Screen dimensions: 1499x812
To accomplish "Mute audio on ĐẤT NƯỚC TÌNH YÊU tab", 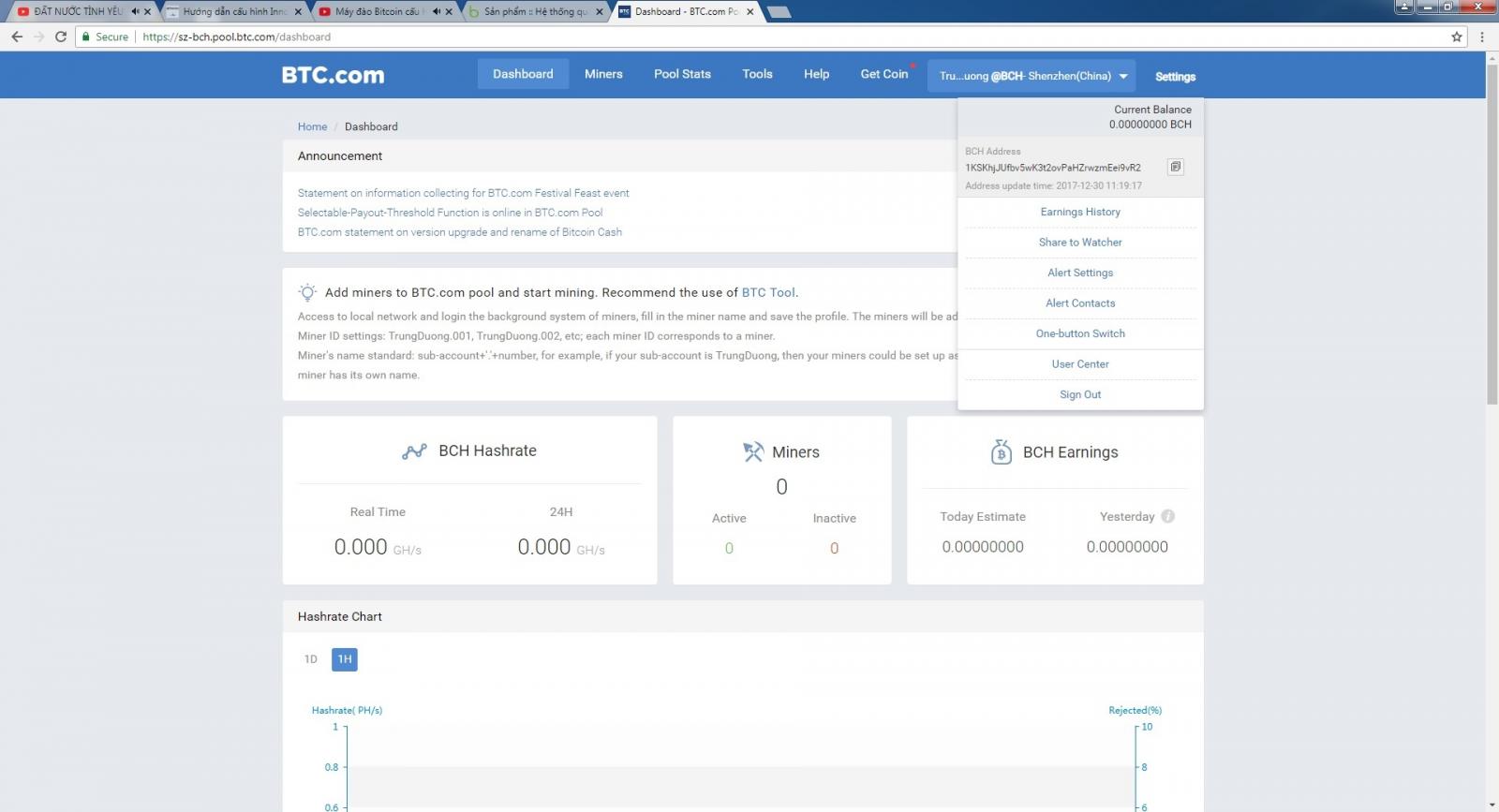I will [135, 12].
